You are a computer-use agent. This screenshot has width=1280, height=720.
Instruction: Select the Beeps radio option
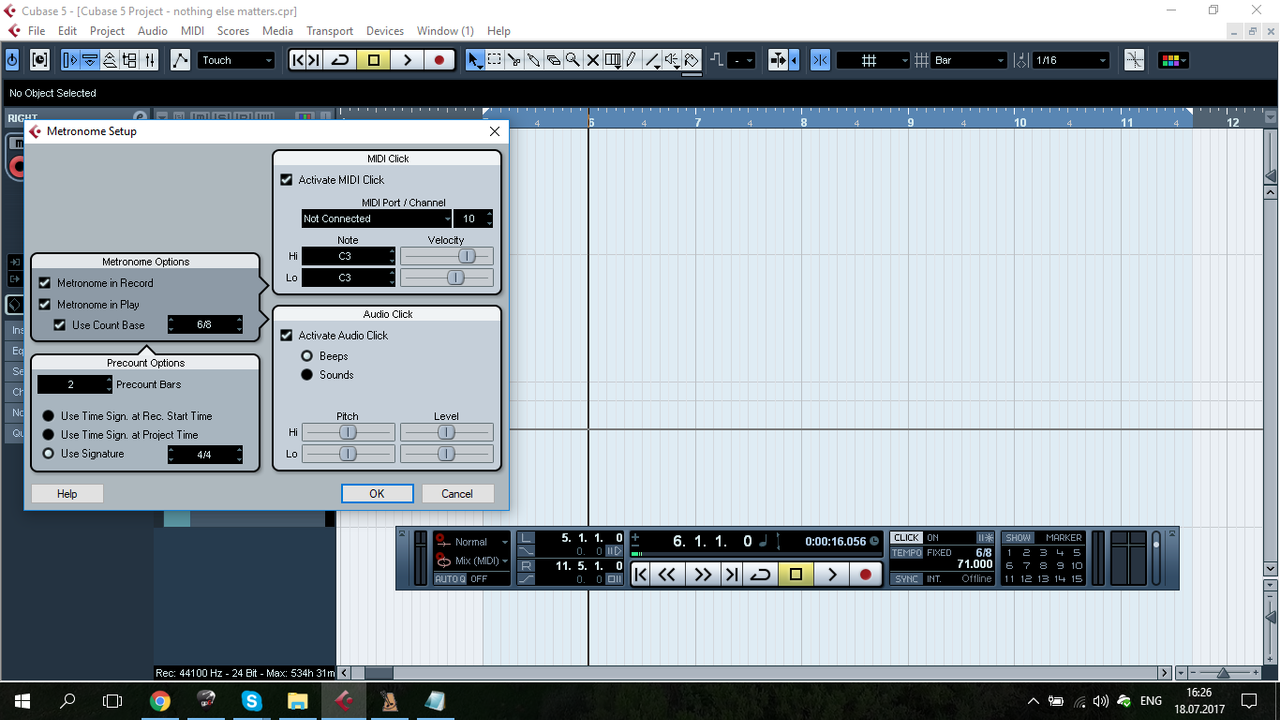(x=308, y=356)
